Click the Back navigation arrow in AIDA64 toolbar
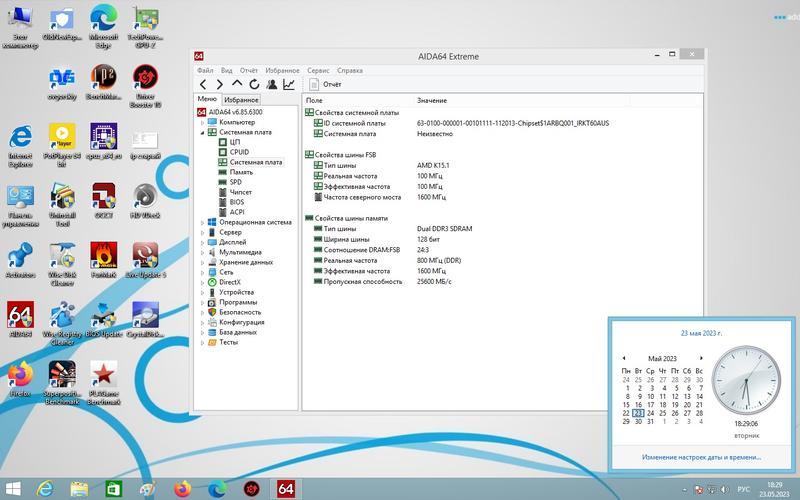Image resolution: width=800 pixels, height=500 pixels. [203, 85]
